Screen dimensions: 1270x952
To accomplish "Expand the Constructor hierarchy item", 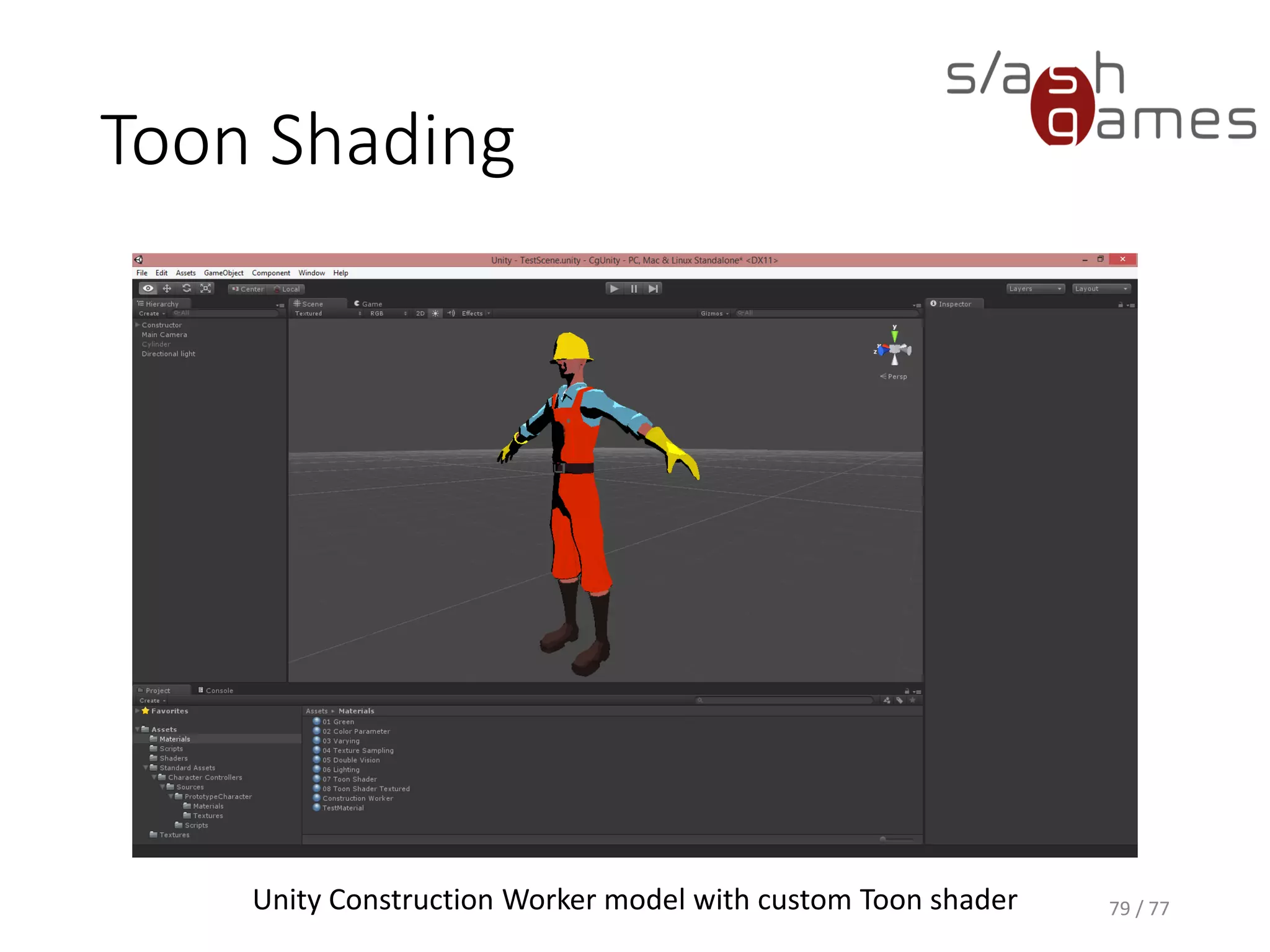I will (137, 325).
